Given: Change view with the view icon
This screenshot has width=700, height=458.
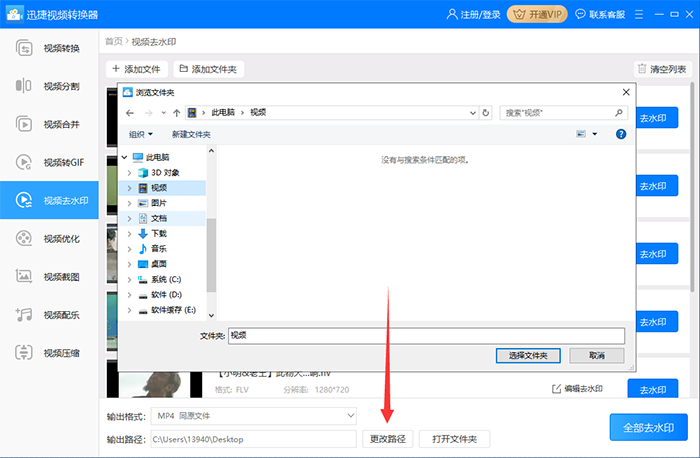Looking at the screenshot, I should (x=581, y=134).
